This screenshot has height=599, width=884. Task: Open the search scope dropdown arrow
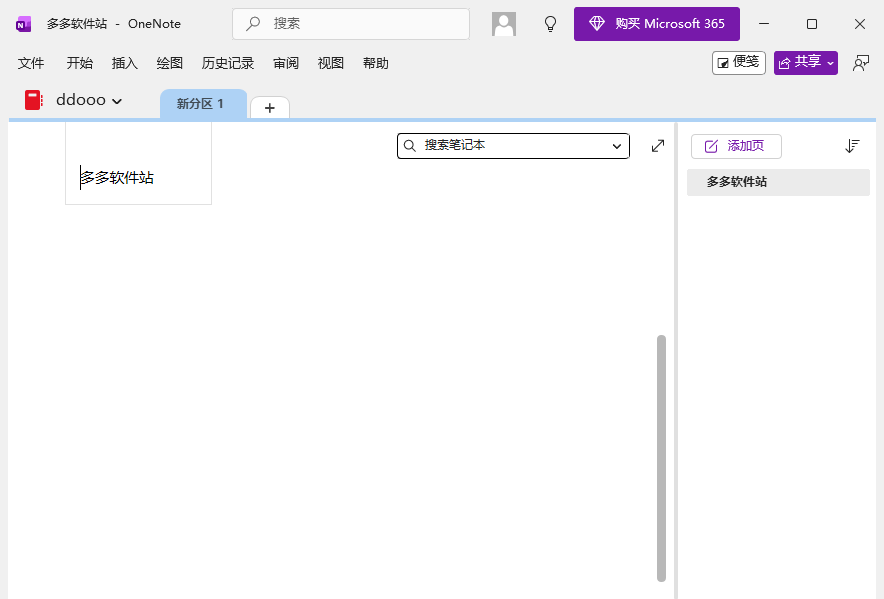617,146
